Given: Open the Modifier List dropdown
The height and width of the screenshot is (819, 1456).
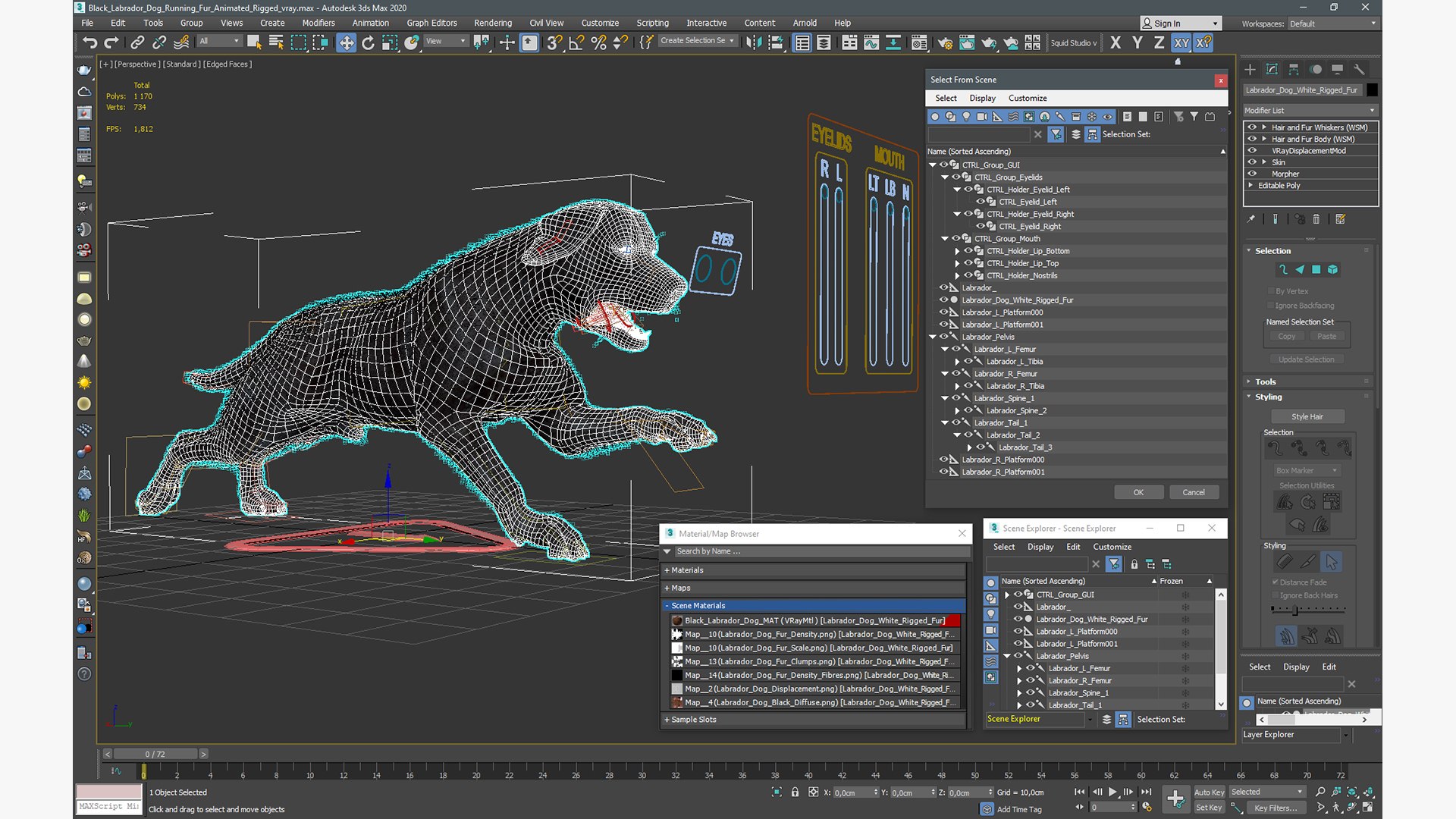Looking at the screenshot, I should [x=1310, y=111].
